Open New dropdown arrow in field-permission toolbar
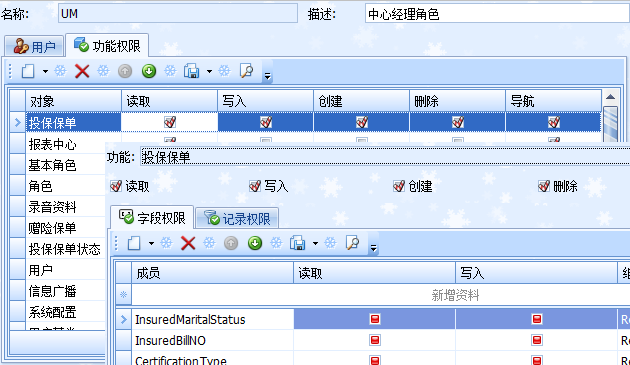This screenshot has width=630, height=365. [151, 243]
